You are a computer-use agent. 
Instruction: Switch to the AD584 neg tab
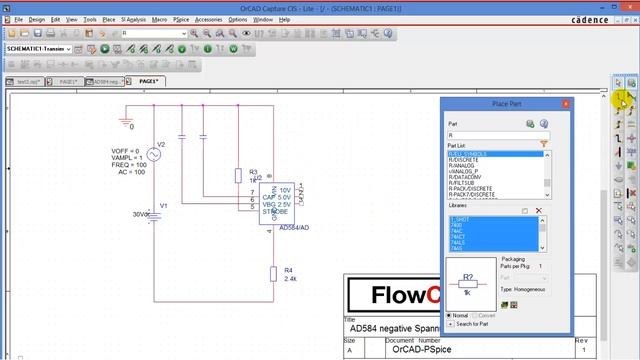[x=105, y=82]
